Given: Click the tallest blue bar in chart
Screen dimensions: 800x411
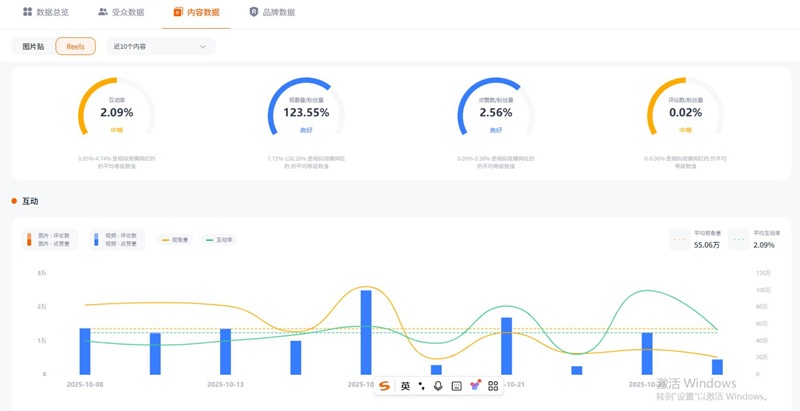Looking at the screenshot, I should click(x=366, y=332).
